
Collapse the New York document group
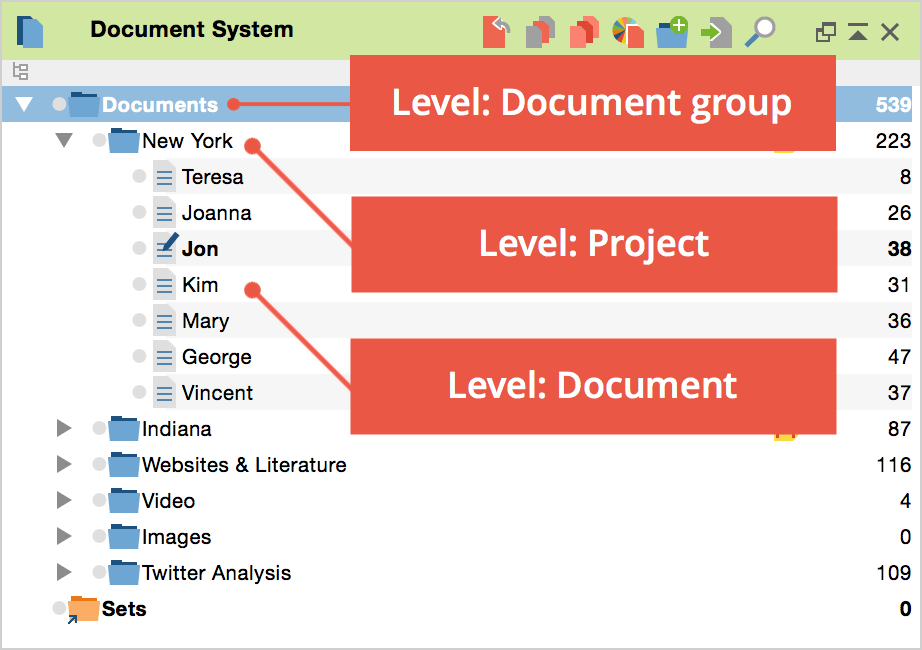click(x=65, y=141)
